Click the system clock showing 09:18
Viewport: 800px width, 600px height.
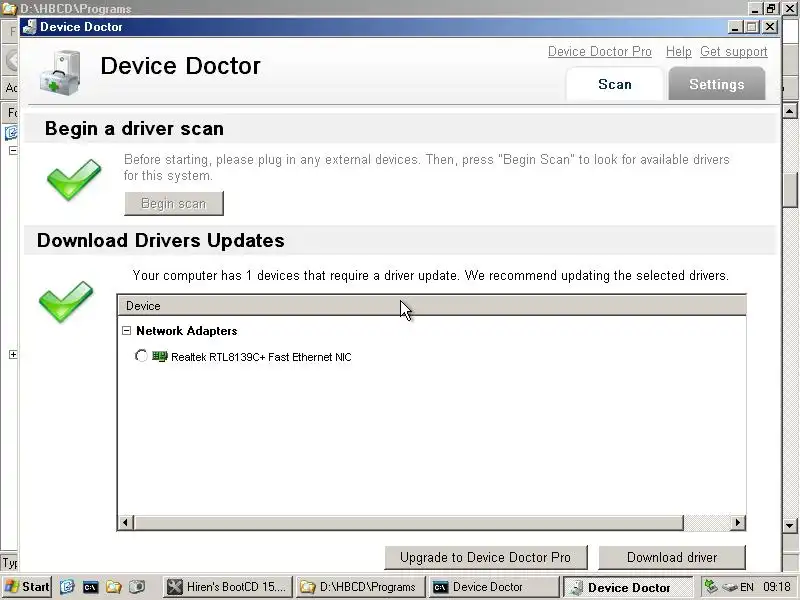(x=777, y=587)
